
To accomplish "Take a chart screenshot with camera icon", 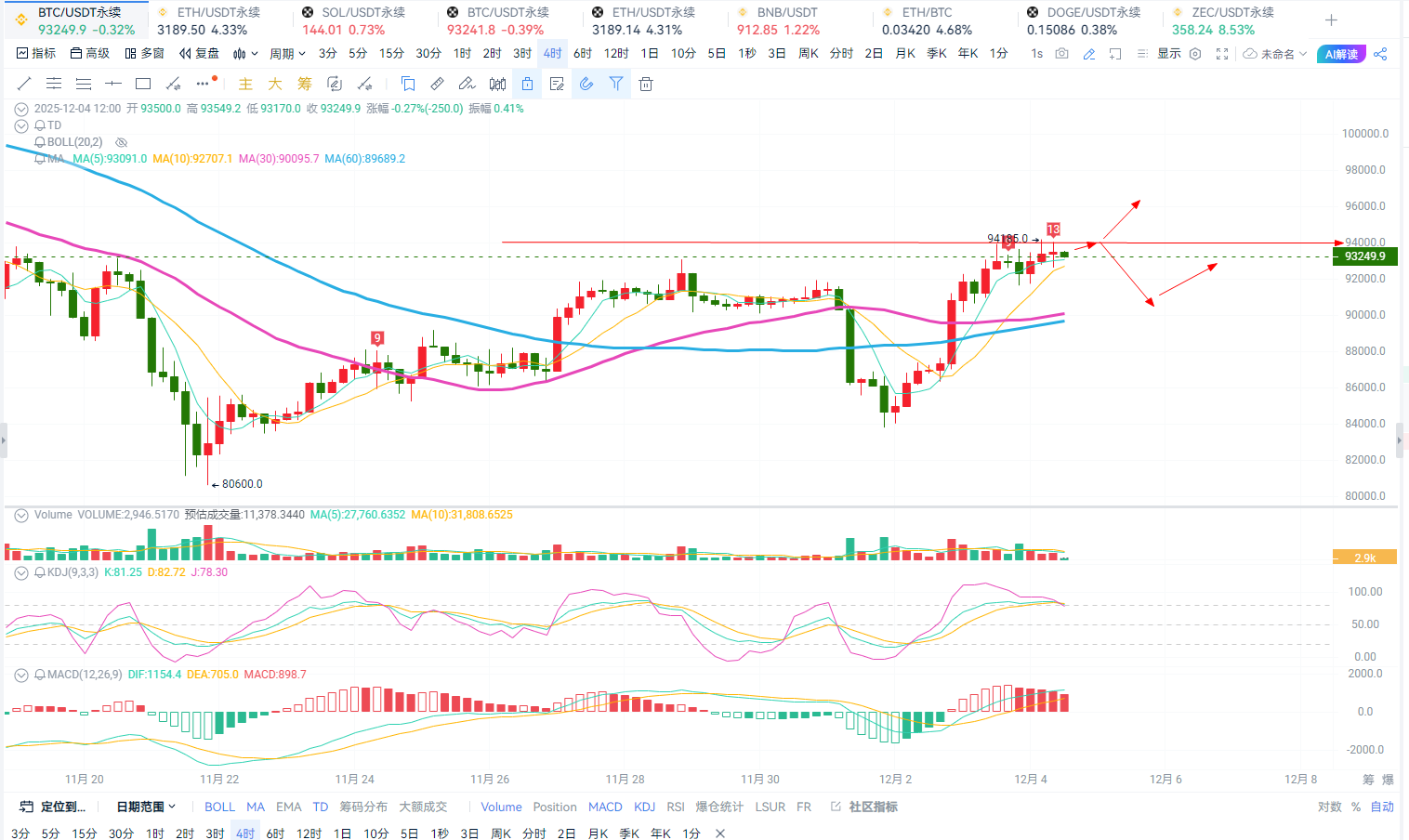I will 1062,54.
